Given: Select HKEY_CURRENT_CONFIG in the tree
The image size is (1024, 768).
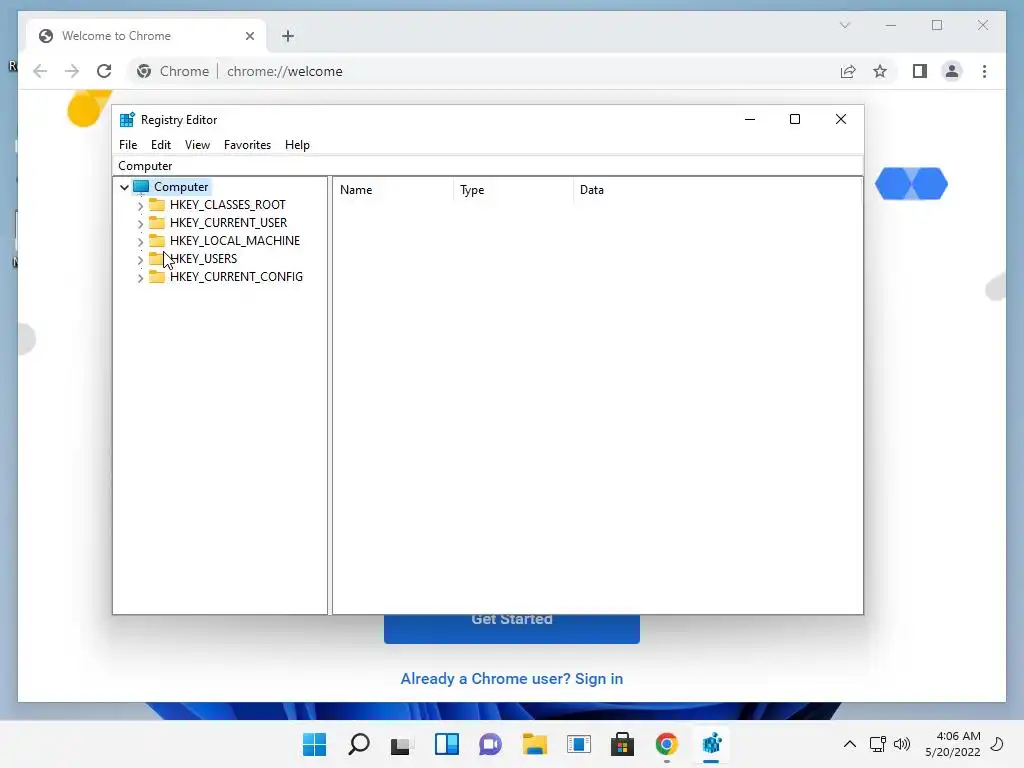Looking at the screenshot, I should 236,277.
